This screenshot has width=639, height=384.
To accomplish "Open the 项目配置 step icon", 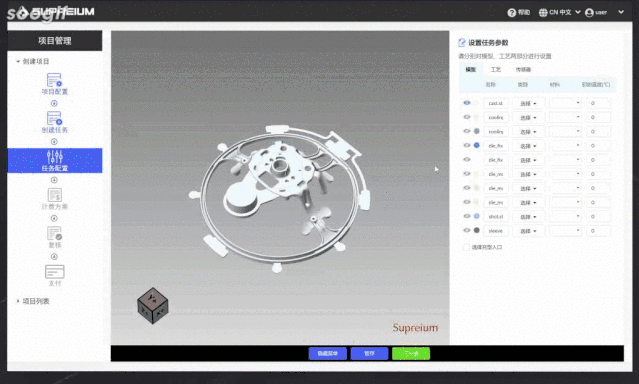I will 54,79.
